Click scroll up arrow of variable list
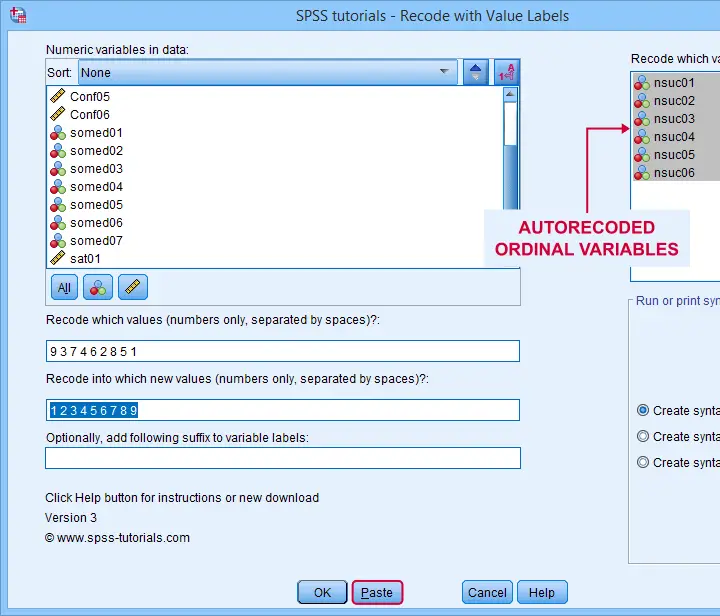This screenshot has width=720, height=616. pos(510,95)
